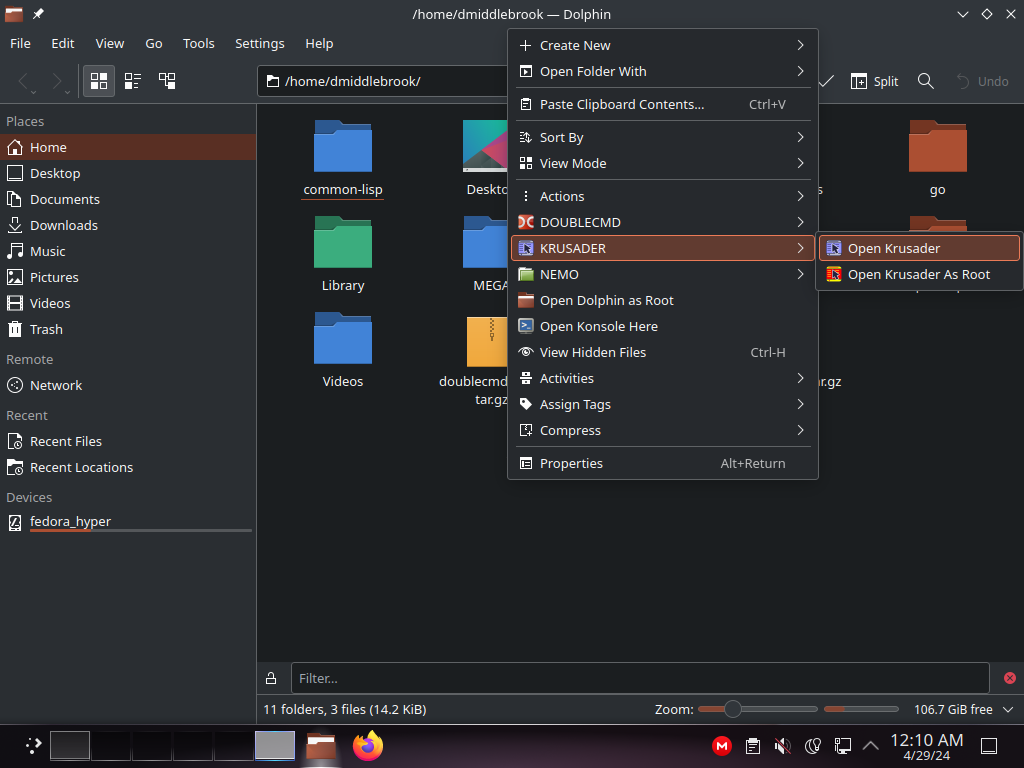Open the Videos folder in file view
Image resolution: width=1024 pixels, height=768 pixels.
coord(343,351)
